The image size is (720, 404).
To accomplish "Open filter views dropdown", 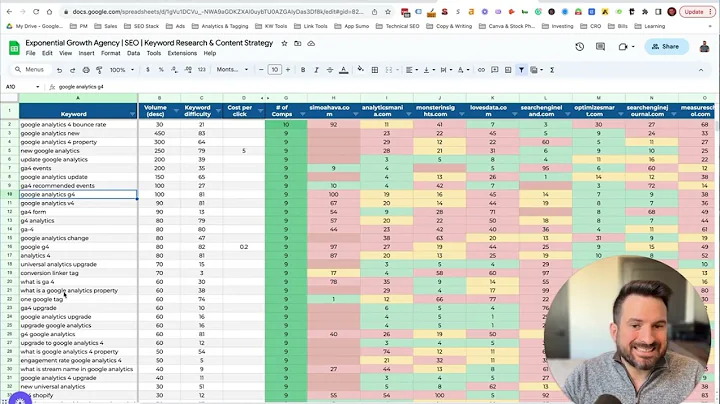I will click(x=536, y=70).
